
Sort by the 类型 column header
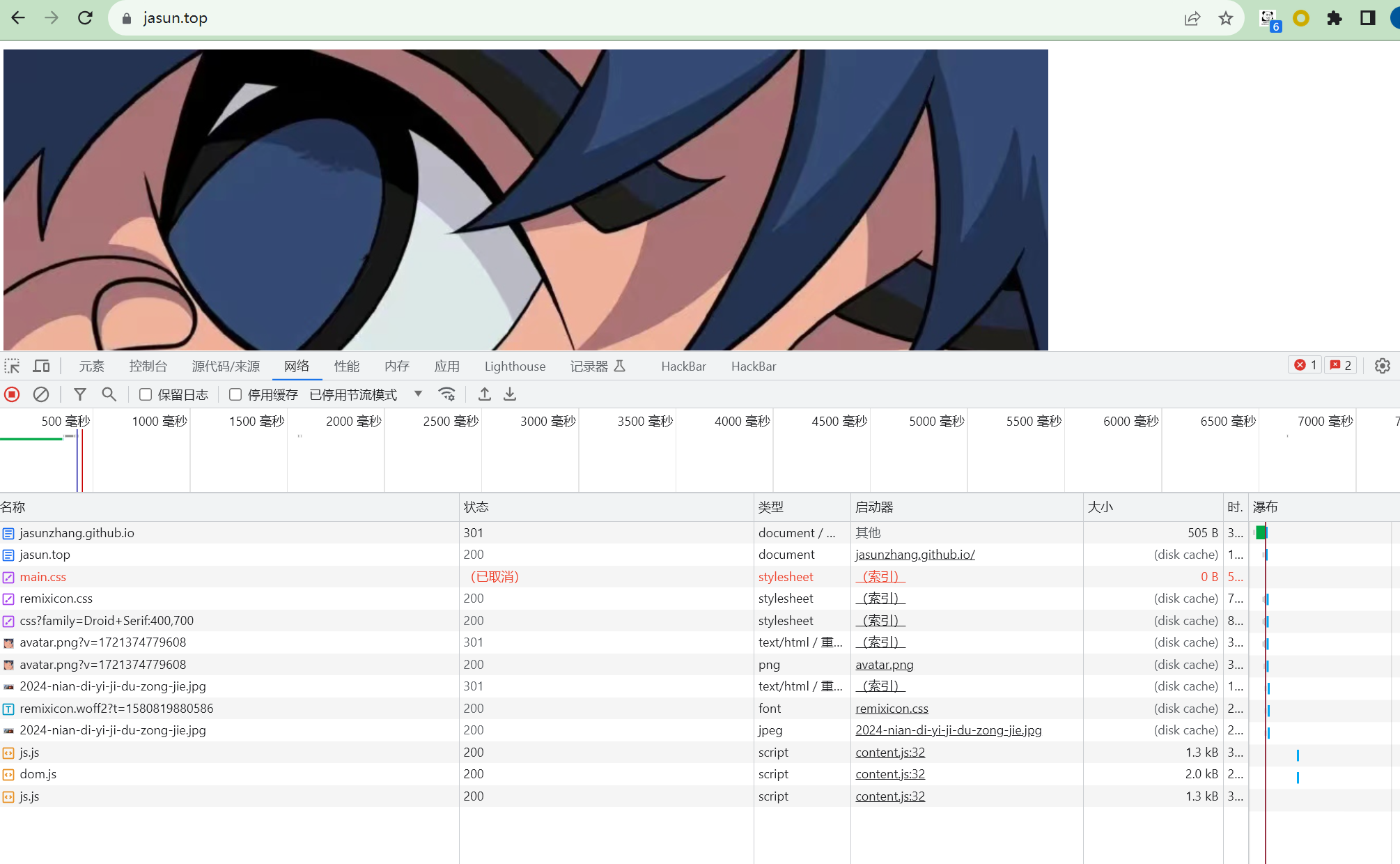tap(802, 507)
